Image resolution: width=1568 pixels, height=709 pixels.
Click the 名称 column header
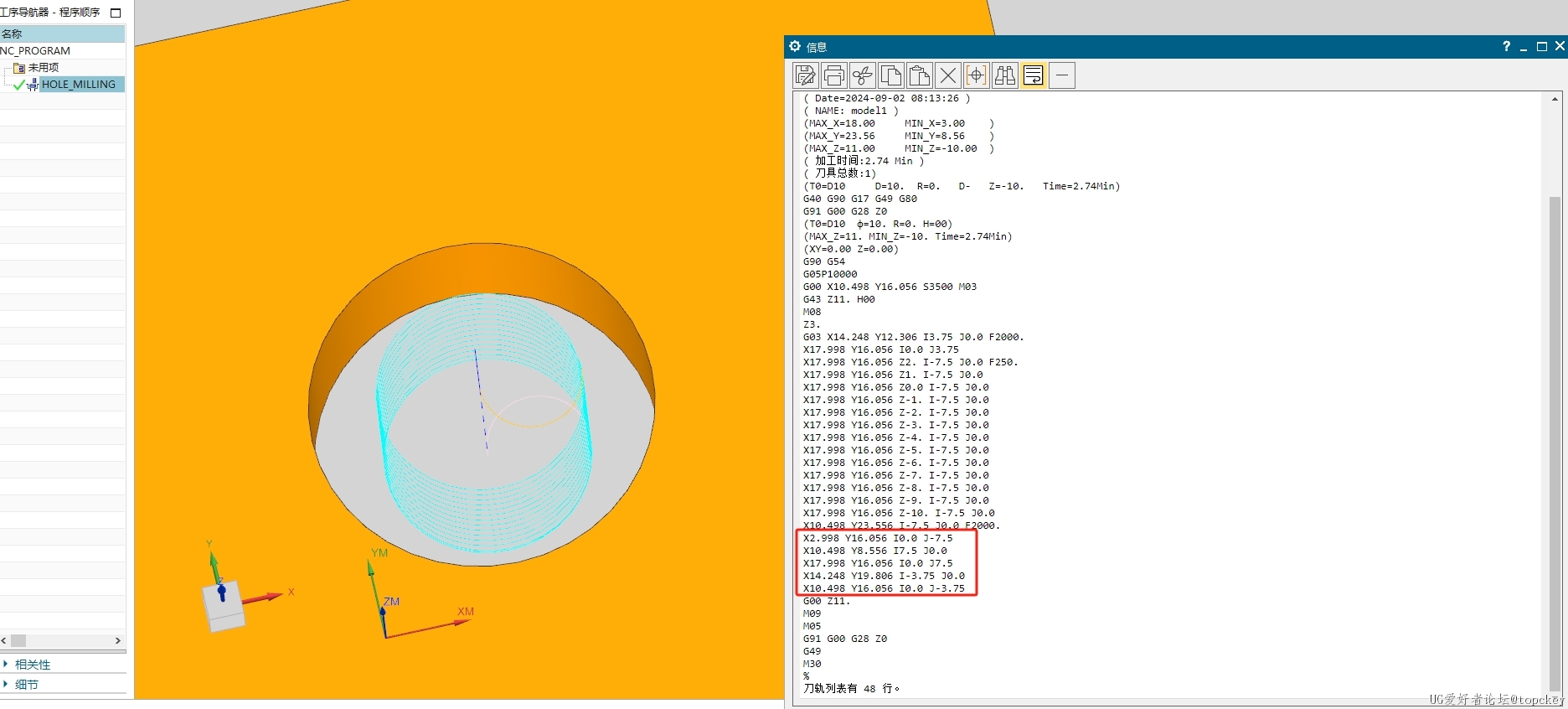coord(62,34)
